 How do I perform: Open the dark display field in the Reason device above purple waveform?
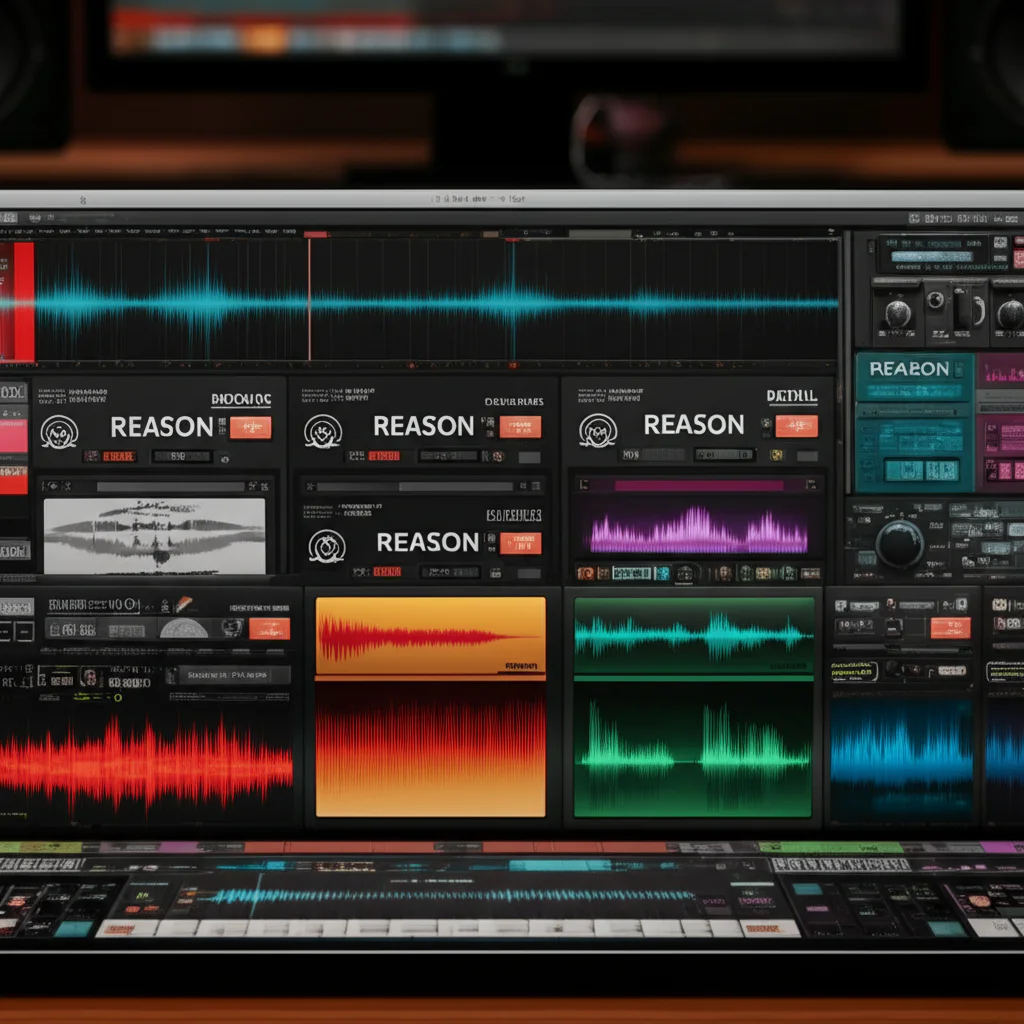click(724, 455)
